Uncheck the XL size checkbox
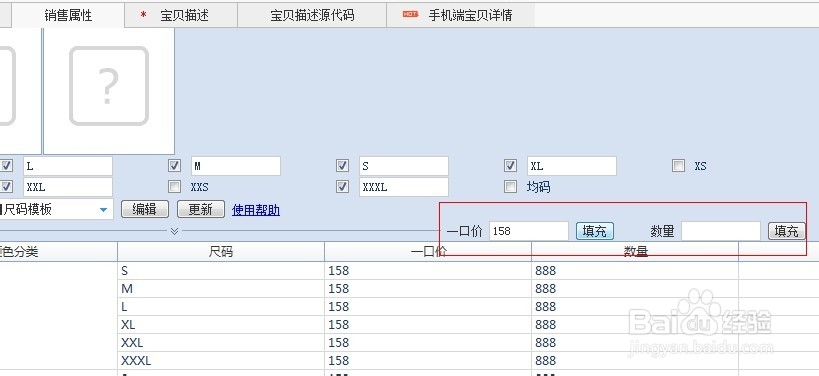Screen dimensions: 819x376 510,166
